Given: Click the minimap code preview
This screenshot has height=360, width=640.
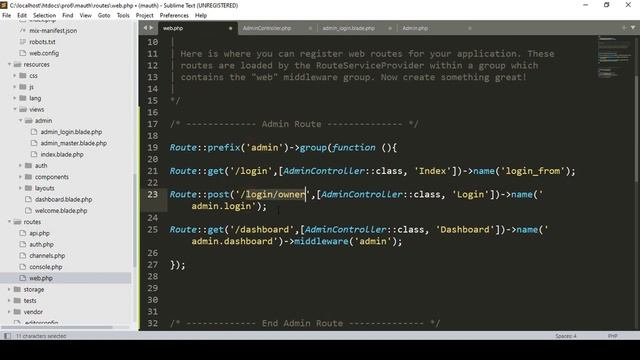Looking at the screenshot, I should tap(614, 56).
